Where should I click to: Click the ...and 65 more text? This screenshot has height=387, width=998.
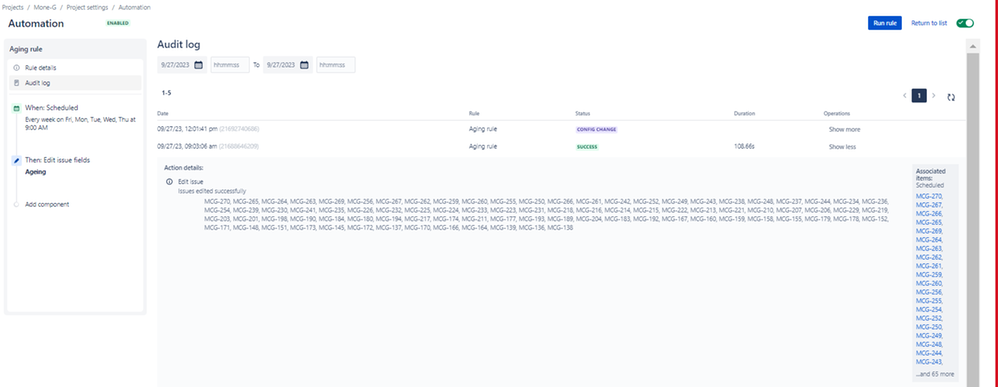(935, 374)
